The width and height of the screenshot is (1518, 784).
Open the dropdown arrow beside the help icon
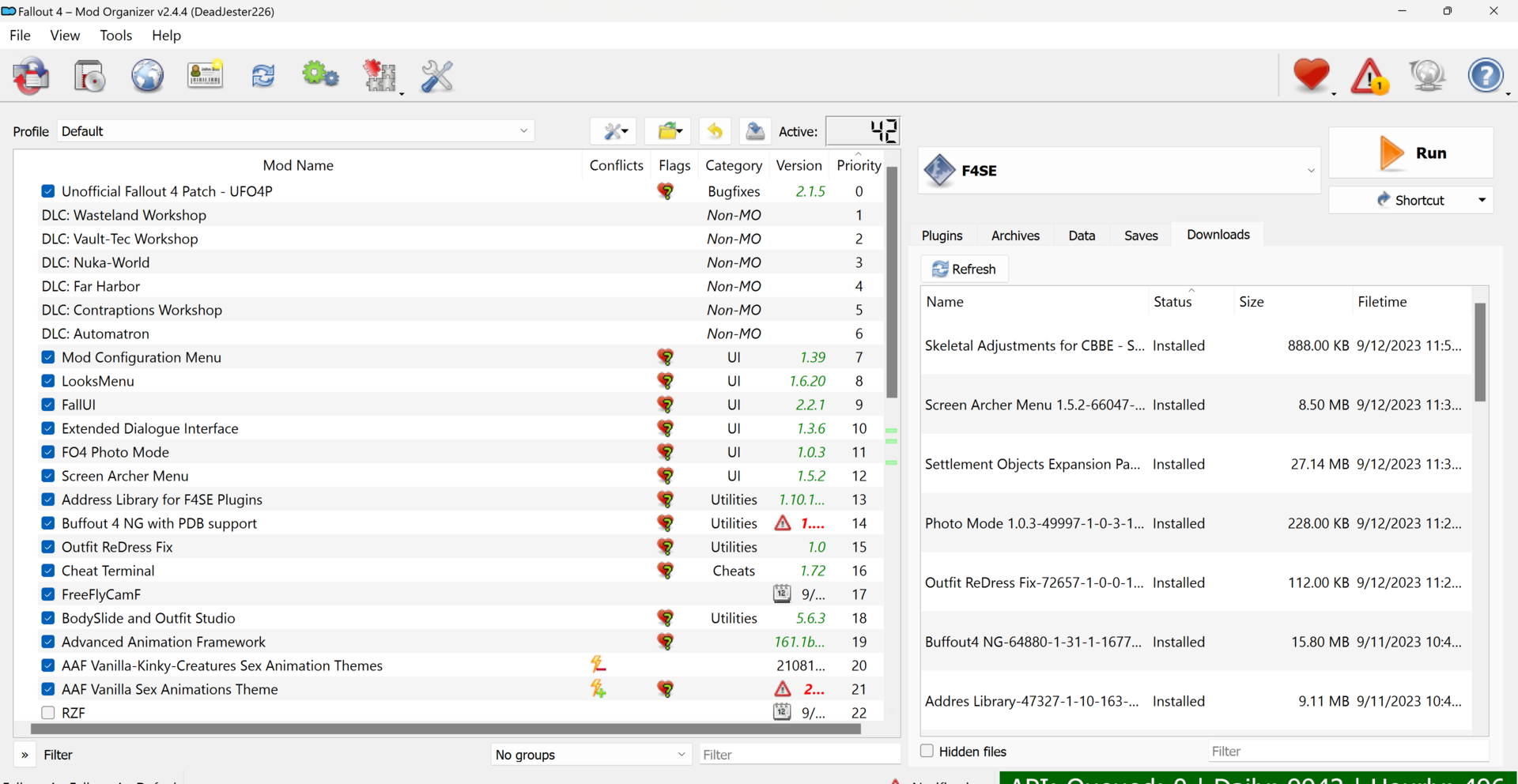click(x=1509, y=93)
